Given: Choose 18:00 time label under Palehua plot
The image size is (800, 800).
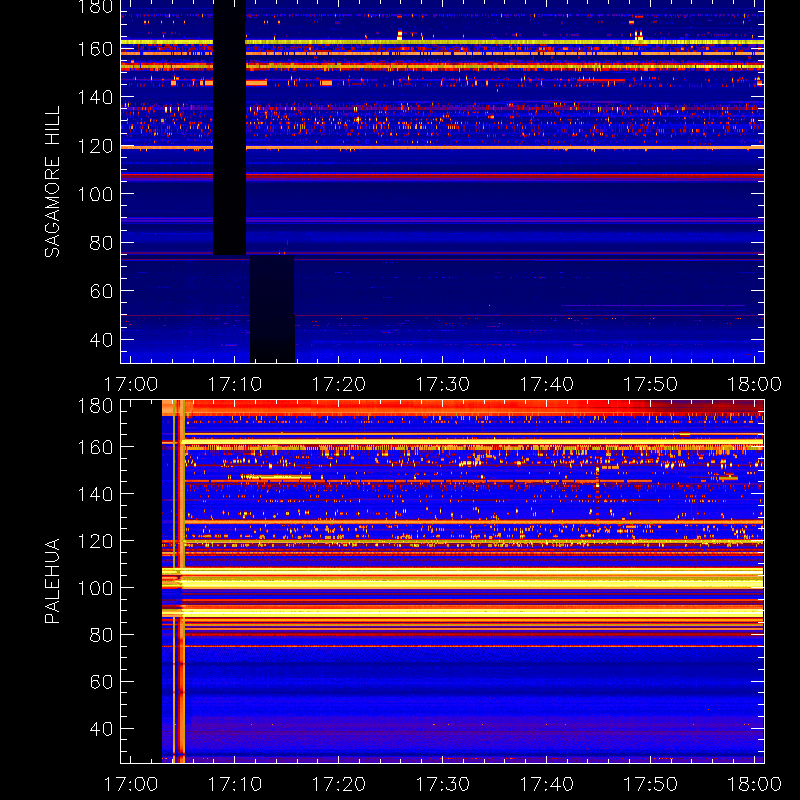Looking at the screenshot, I should pos(754,784).
